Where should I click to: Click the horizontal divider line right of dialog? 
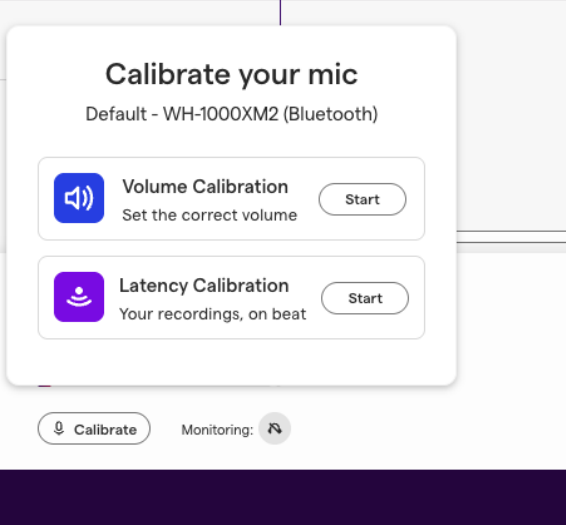(x=511, y=231)
